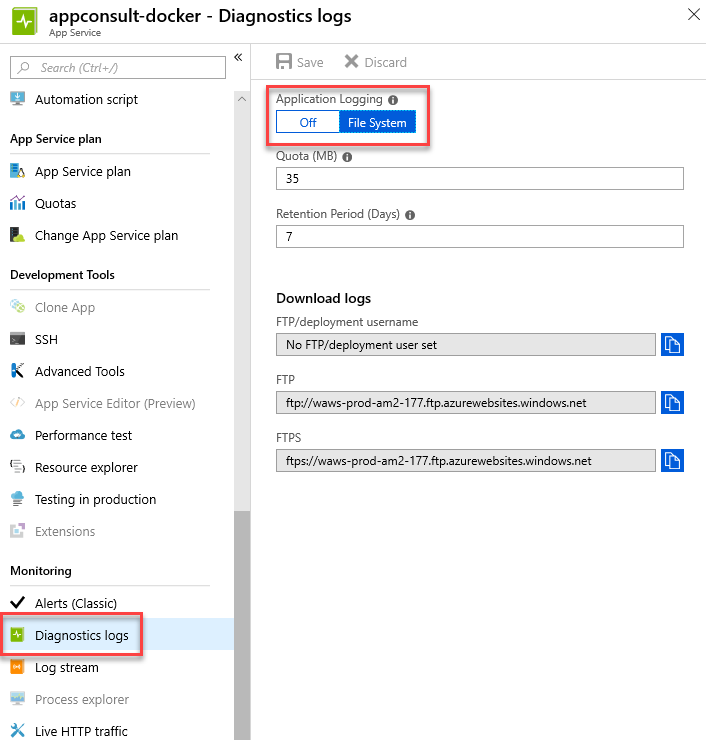Image resolution: width=706 pixels, height=740 pixels.
Task: Show info tooltip for Application Logging
Action: (x=393, y=100)
